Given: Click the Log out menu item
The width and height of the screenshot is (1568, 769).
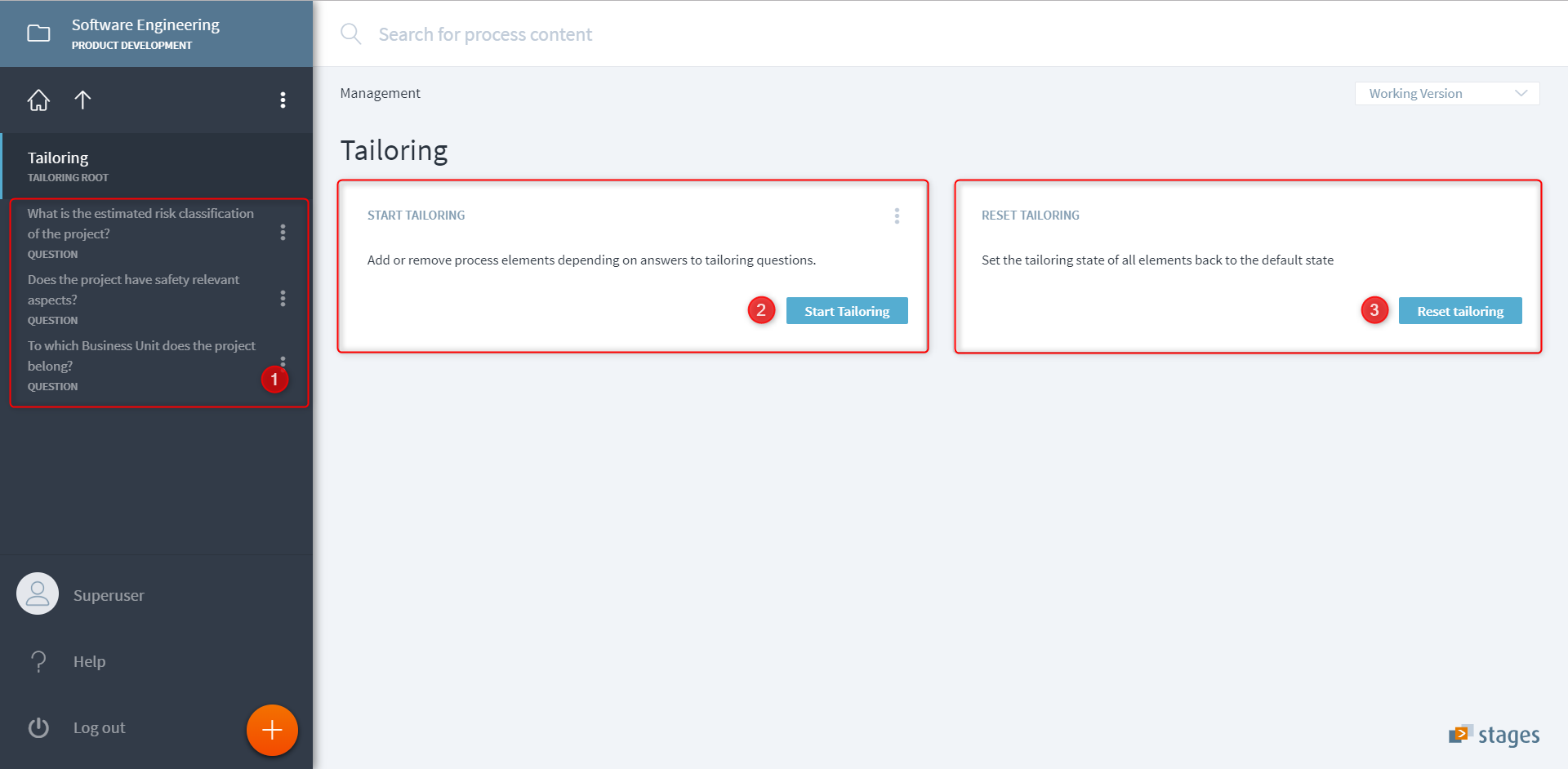Looking at the screenshot, I should pos(99,727).
